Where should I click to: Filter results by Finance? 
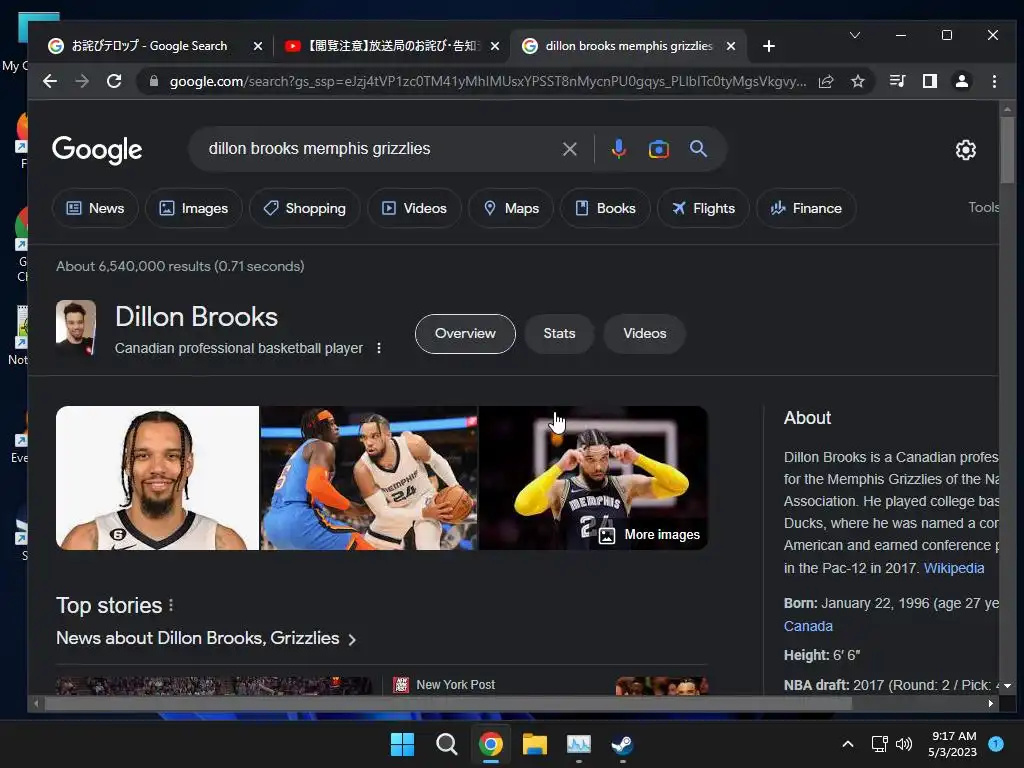(x=806, y=208)
